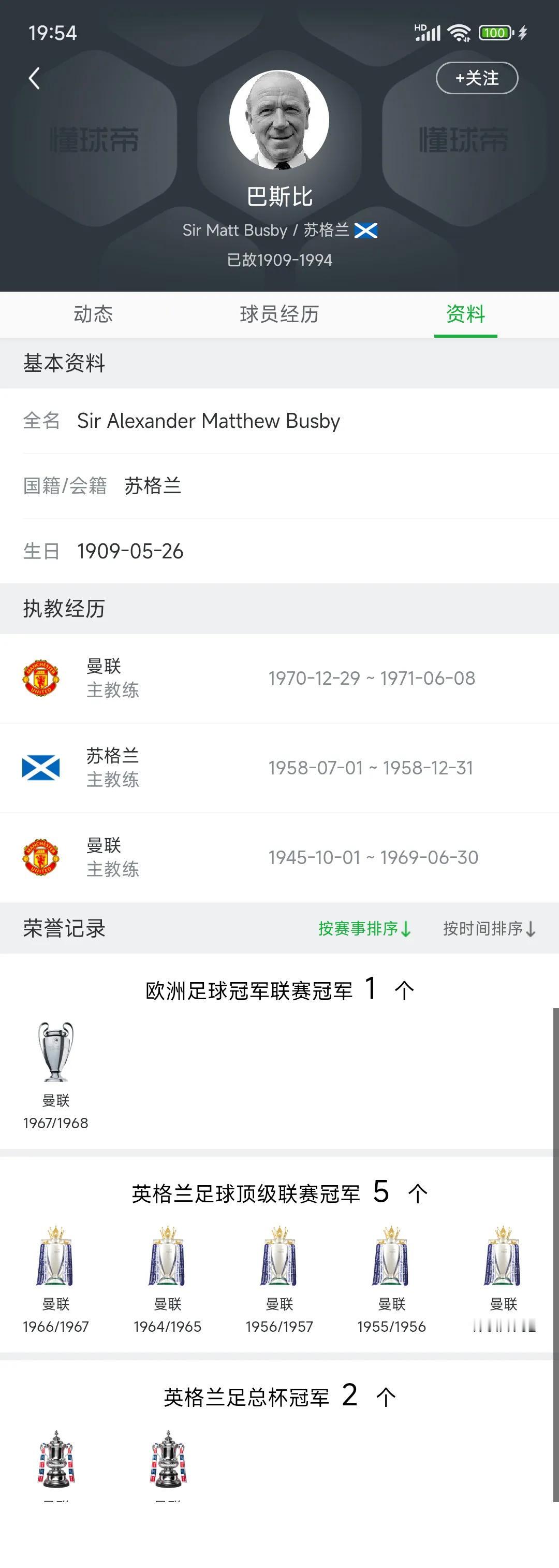The height and width of the screenshot is (1568, 559).
Task: Open the 1945–1969 Manchester United crest
Action: 41,857
